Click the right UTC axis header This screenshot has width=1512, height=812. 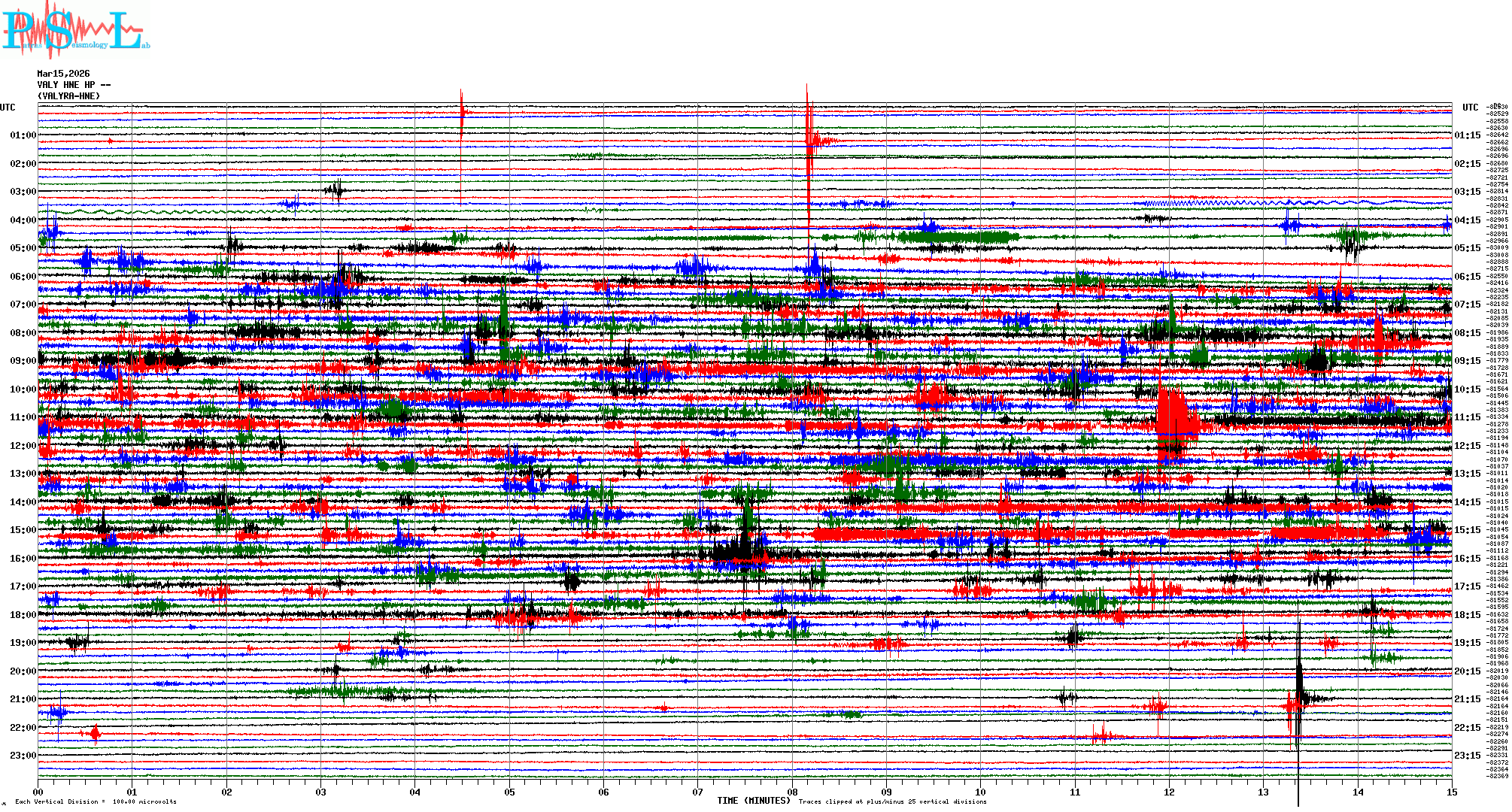[1470, 108]
